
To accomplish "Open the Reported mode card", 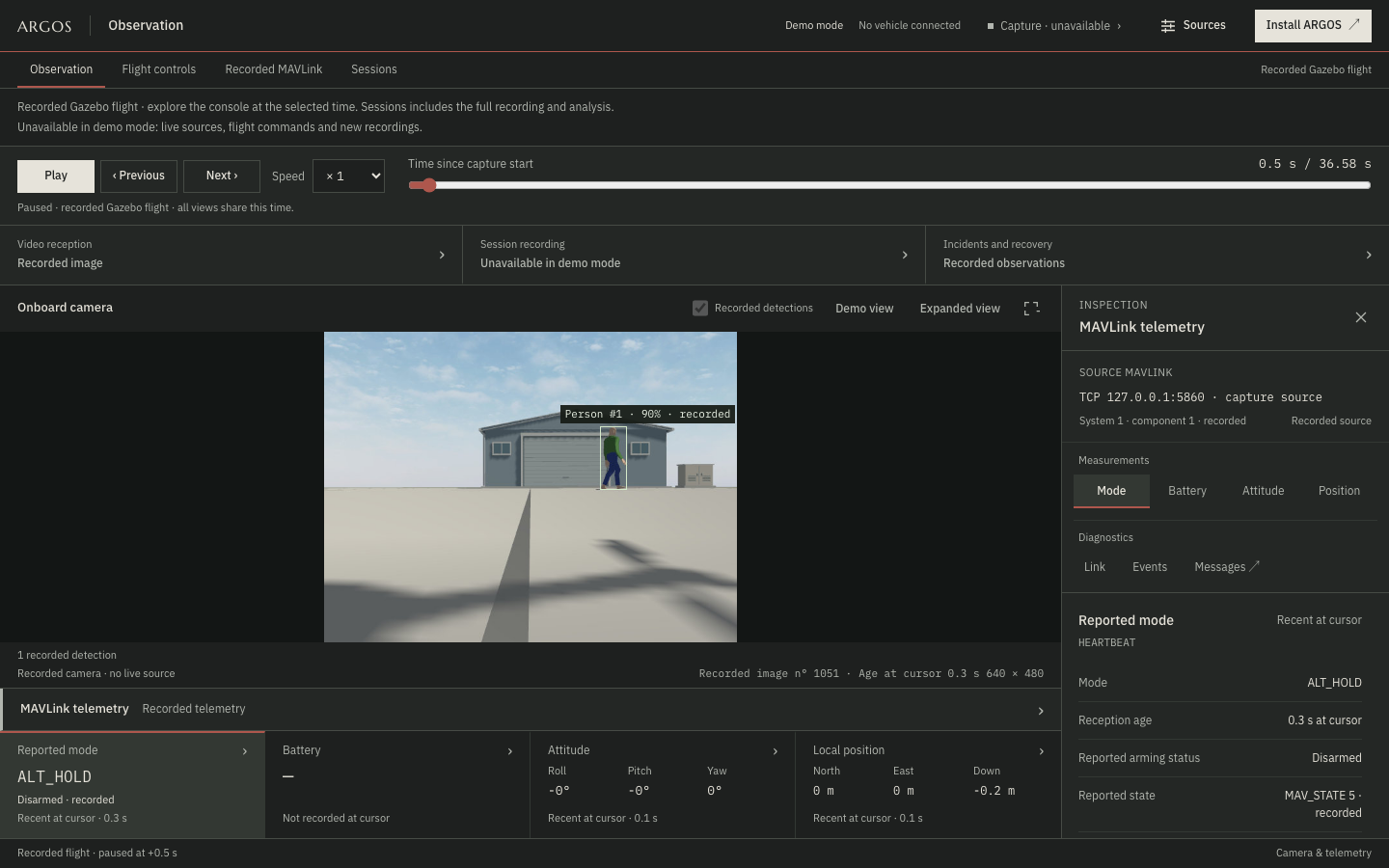I will [133, 785].
